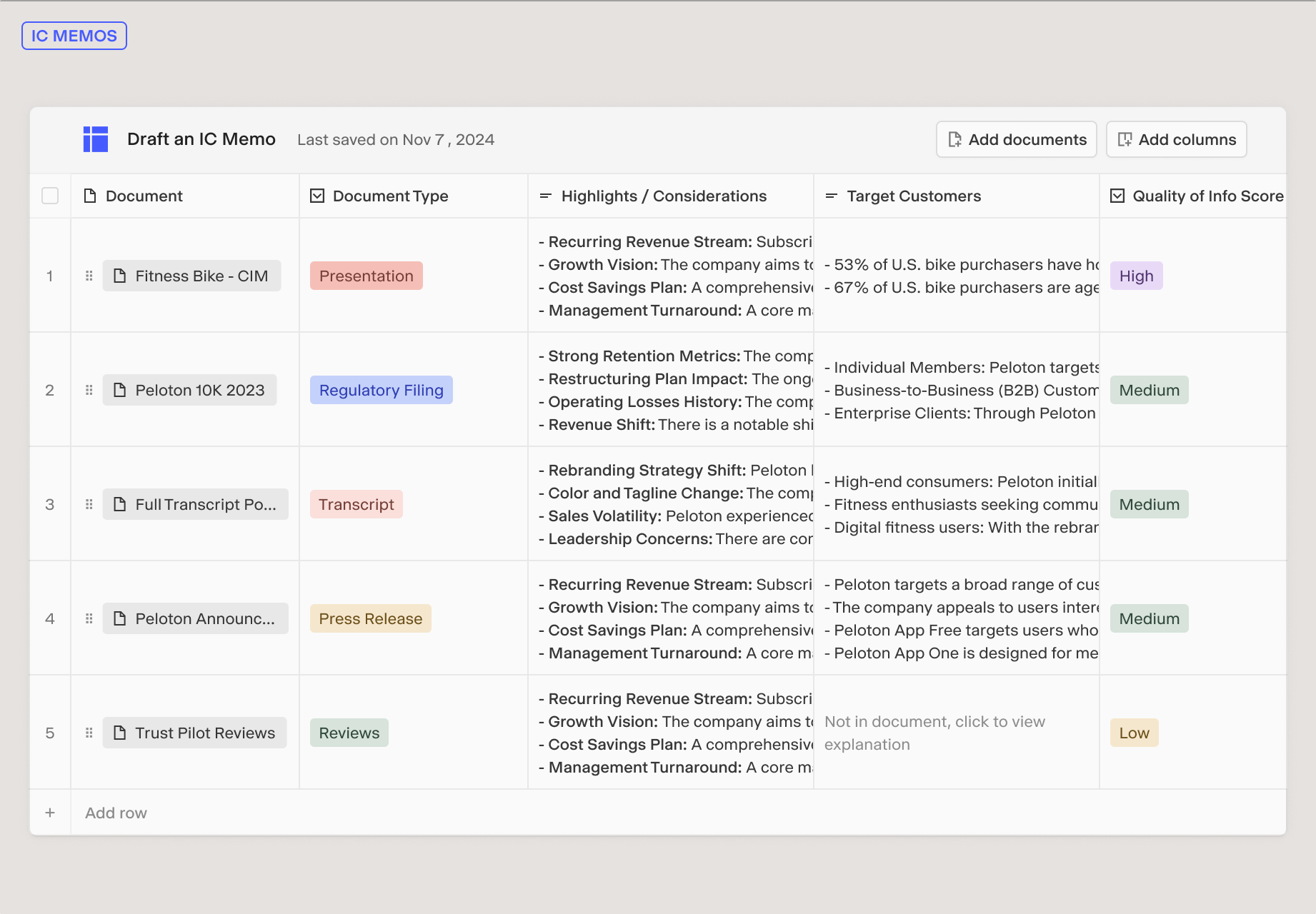Image resolution: width=1316 pixels, height=914 pixels.
Task: Click file icon in Document column header
Action: pos(90,196)
